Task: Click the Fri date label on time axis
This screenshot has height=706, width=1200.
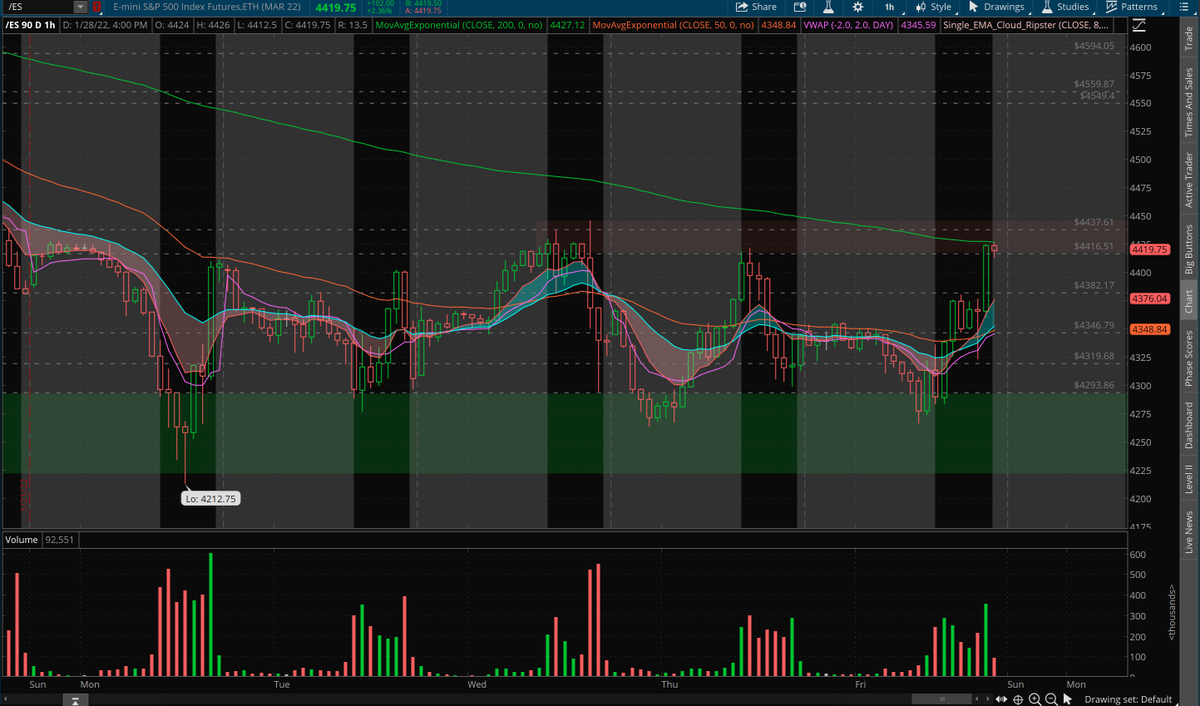Action: click(860, 685)
